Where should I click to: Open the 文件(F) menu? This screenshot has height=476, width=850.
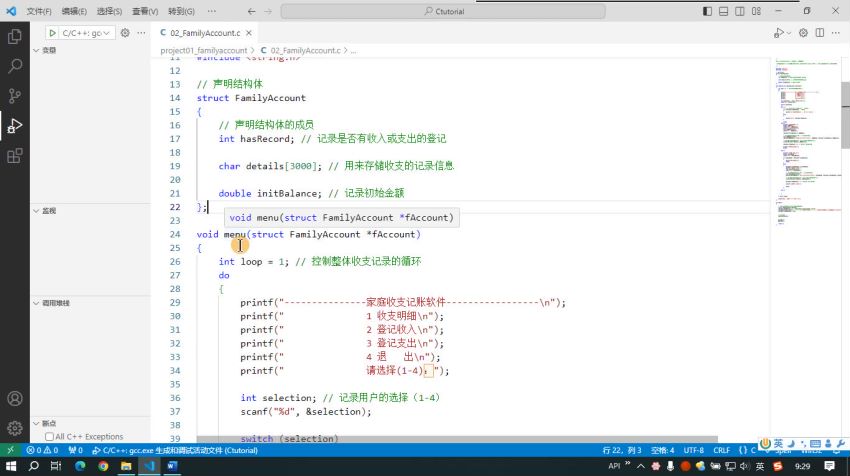(39, 11)
